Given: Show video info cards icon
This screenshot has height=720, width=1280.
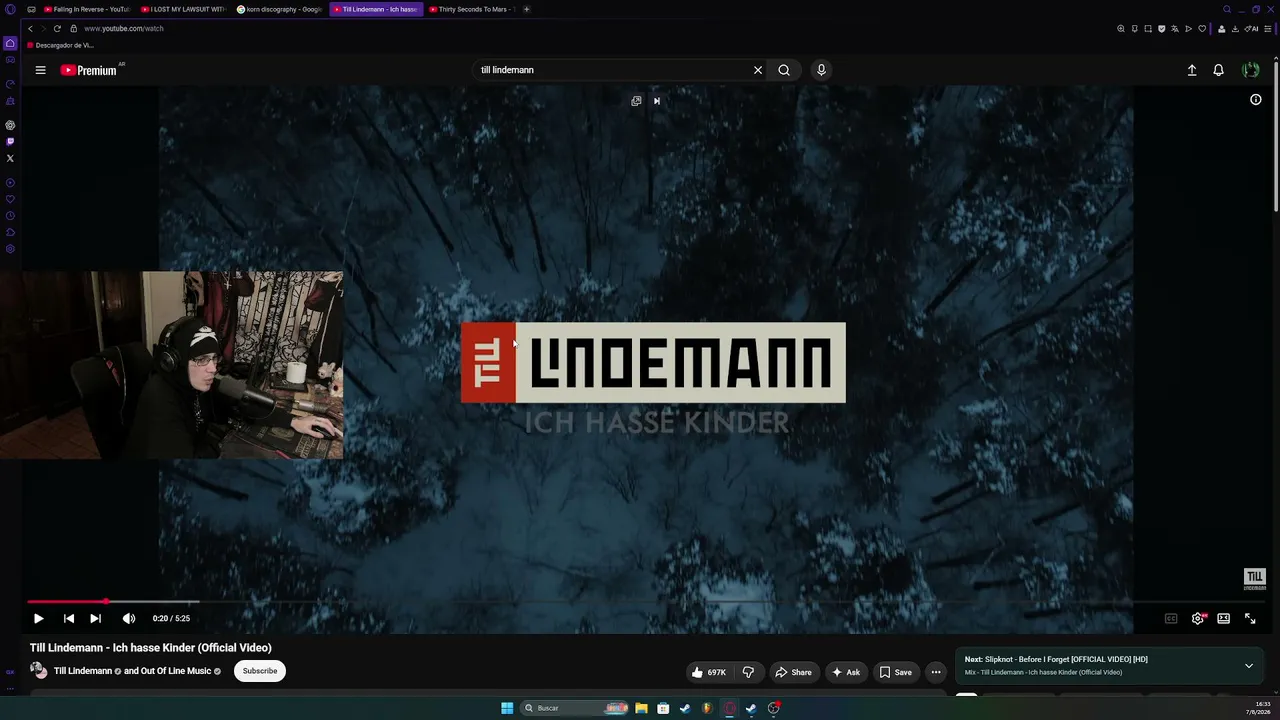Looking at the screenshot, I should [1256, 100].
